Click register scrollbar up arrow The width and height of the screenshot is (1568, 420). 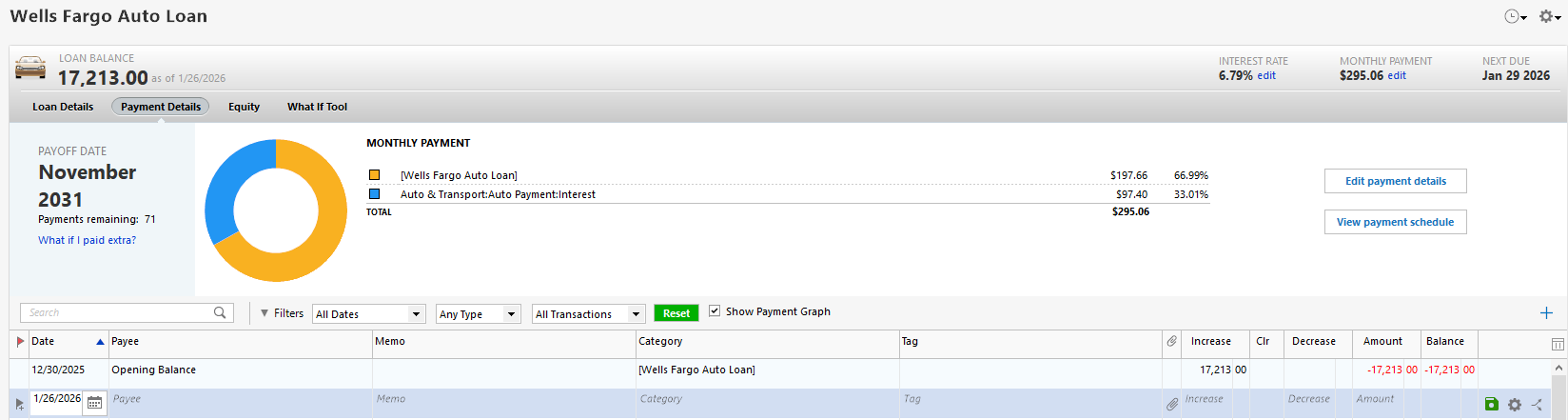click(1558, 368)
